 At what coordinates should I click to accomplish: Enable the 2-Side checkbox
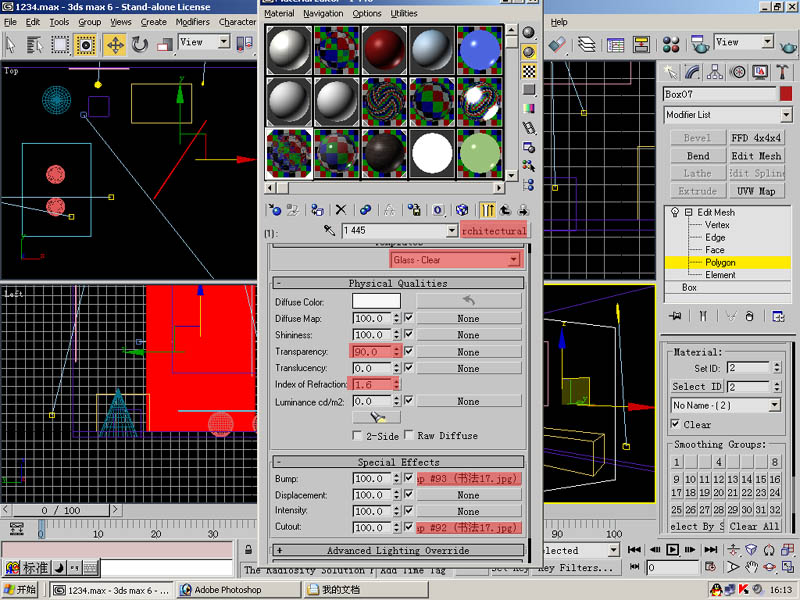pos(357,435)
